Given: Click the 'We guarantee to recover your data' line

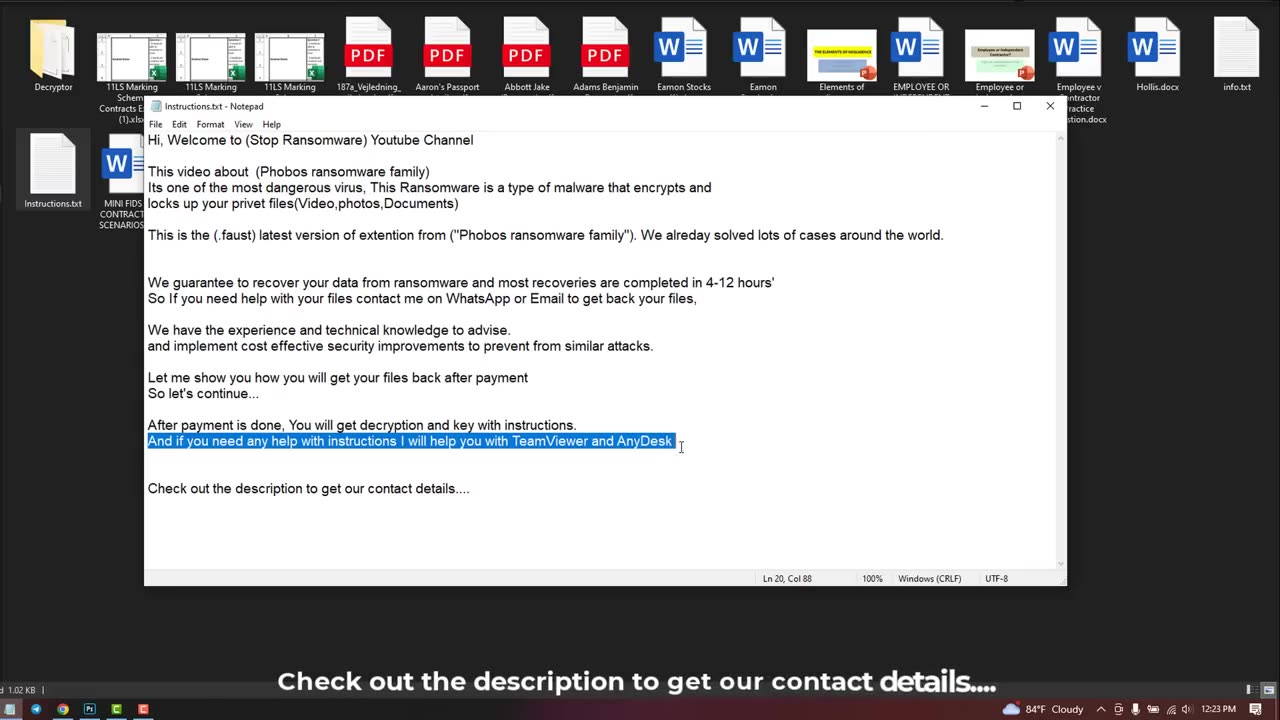Looking at the screenshot, I should tap(461, 283).
